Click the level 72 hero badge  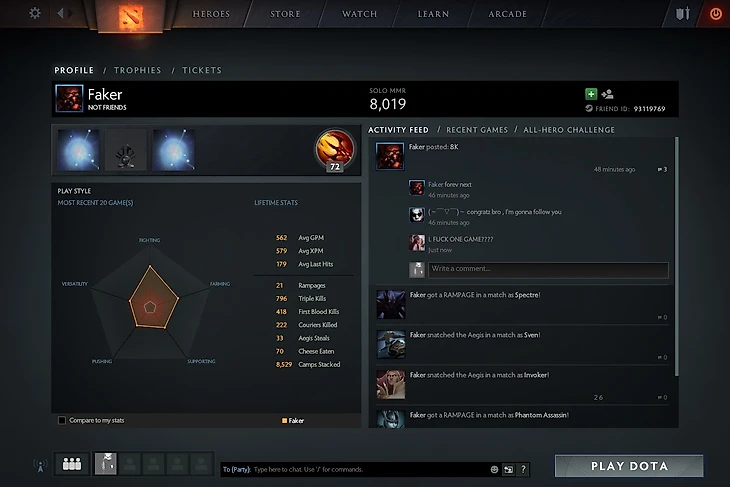coord(335,150)
